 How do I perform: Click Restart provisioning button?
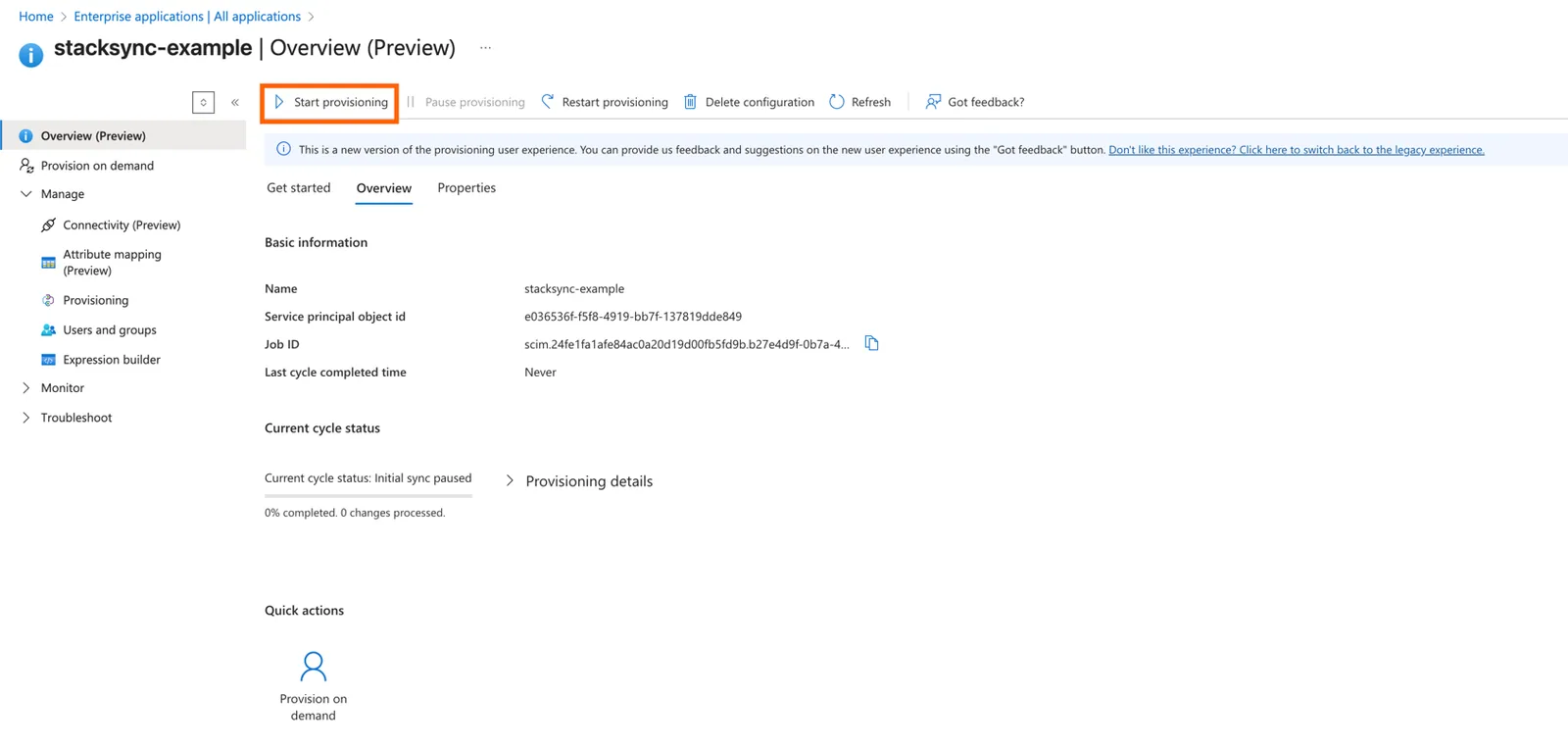605,102
